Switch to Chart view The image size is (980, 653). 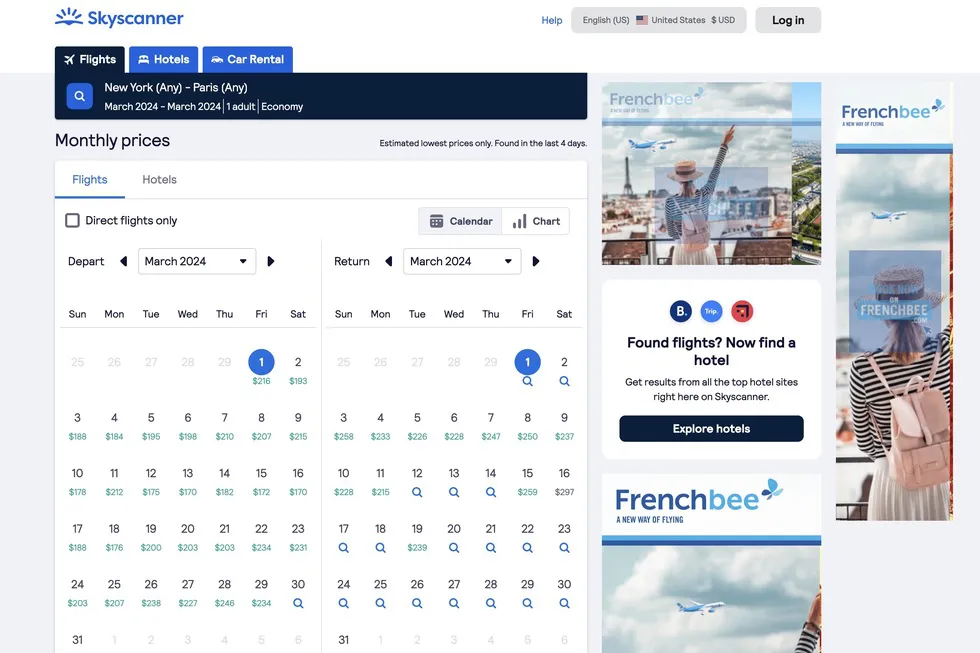pos(536,221)
